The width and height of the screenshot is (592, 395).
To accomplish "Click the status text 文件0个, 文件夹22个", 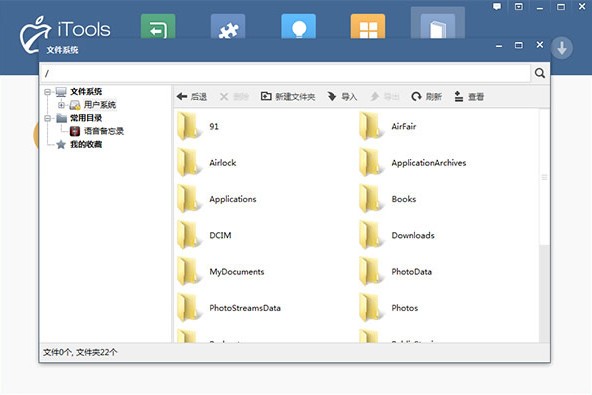I will (x=80, y=352).
